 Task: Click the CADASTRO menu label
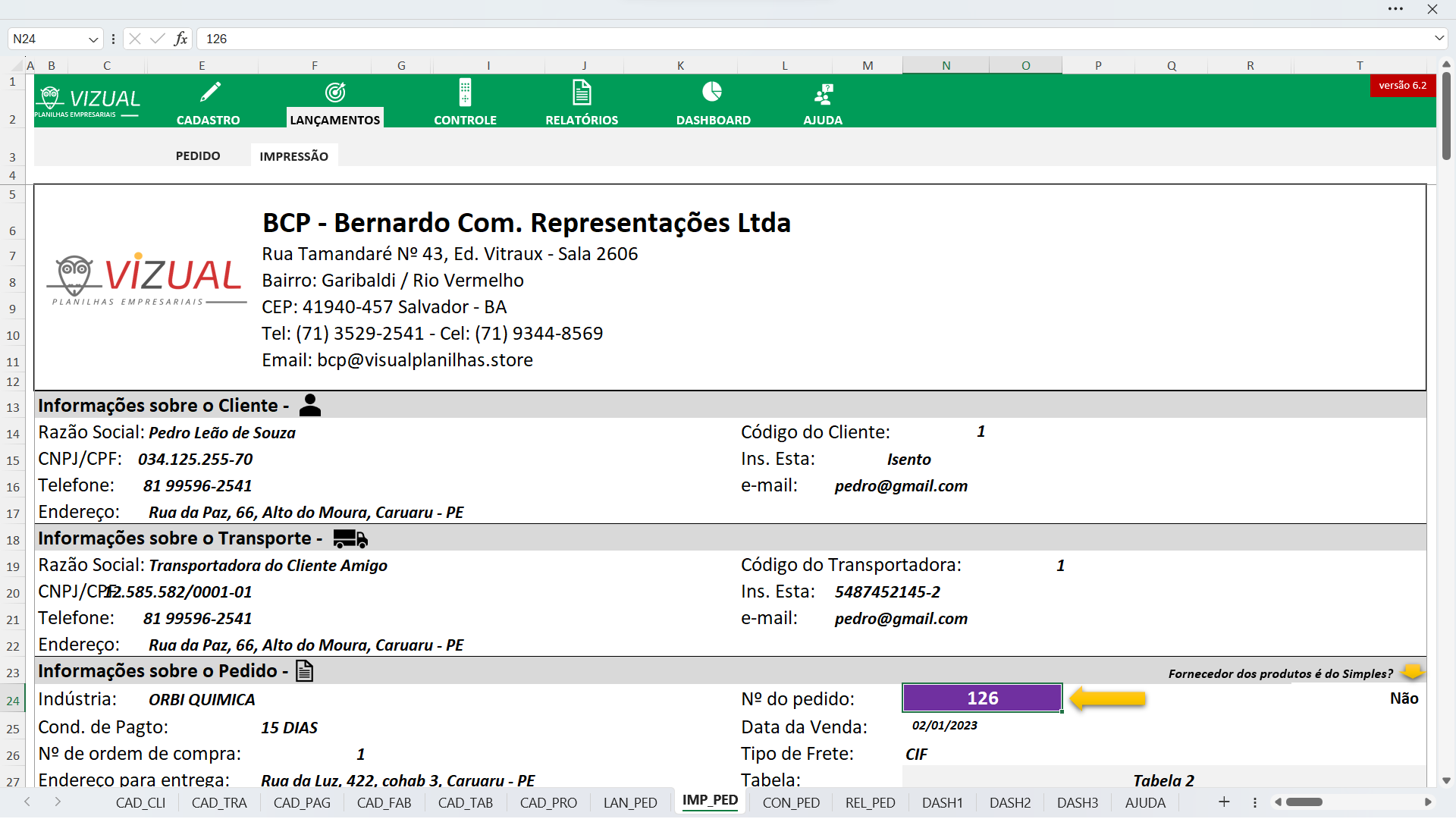[209, 120]
